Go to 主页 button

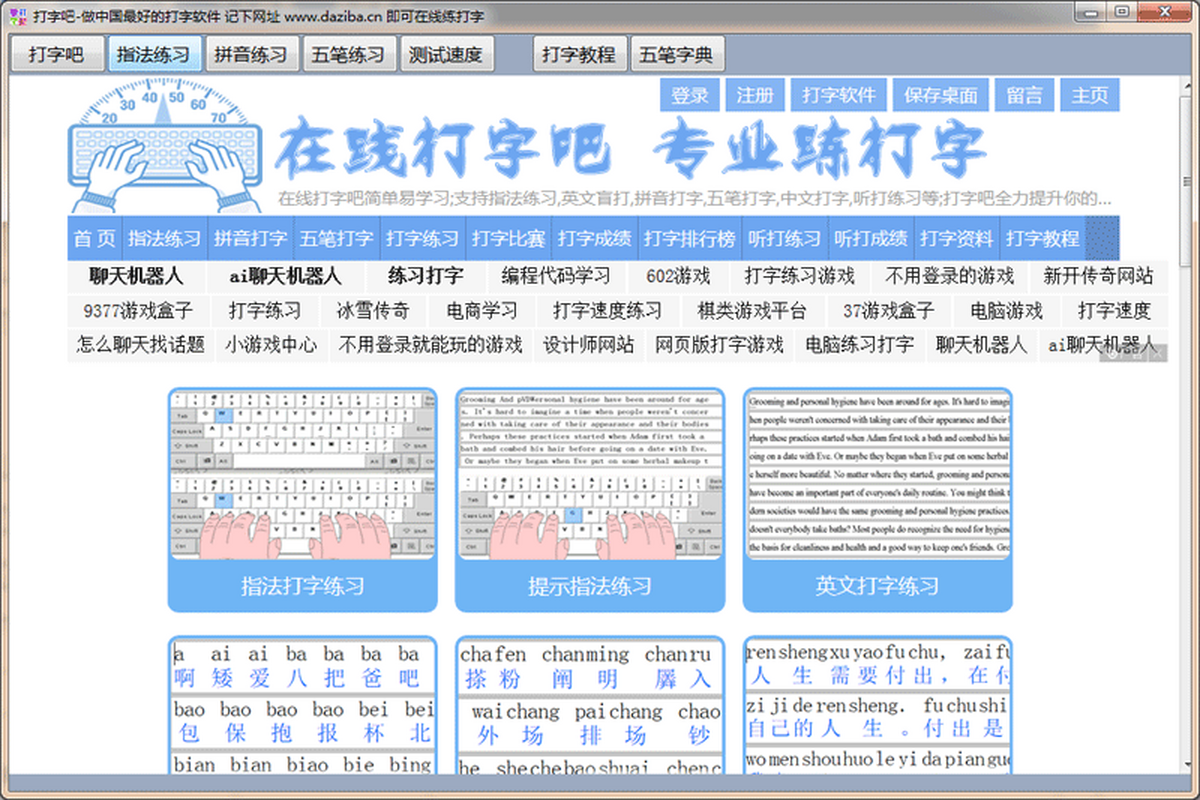coord(1090,95)
